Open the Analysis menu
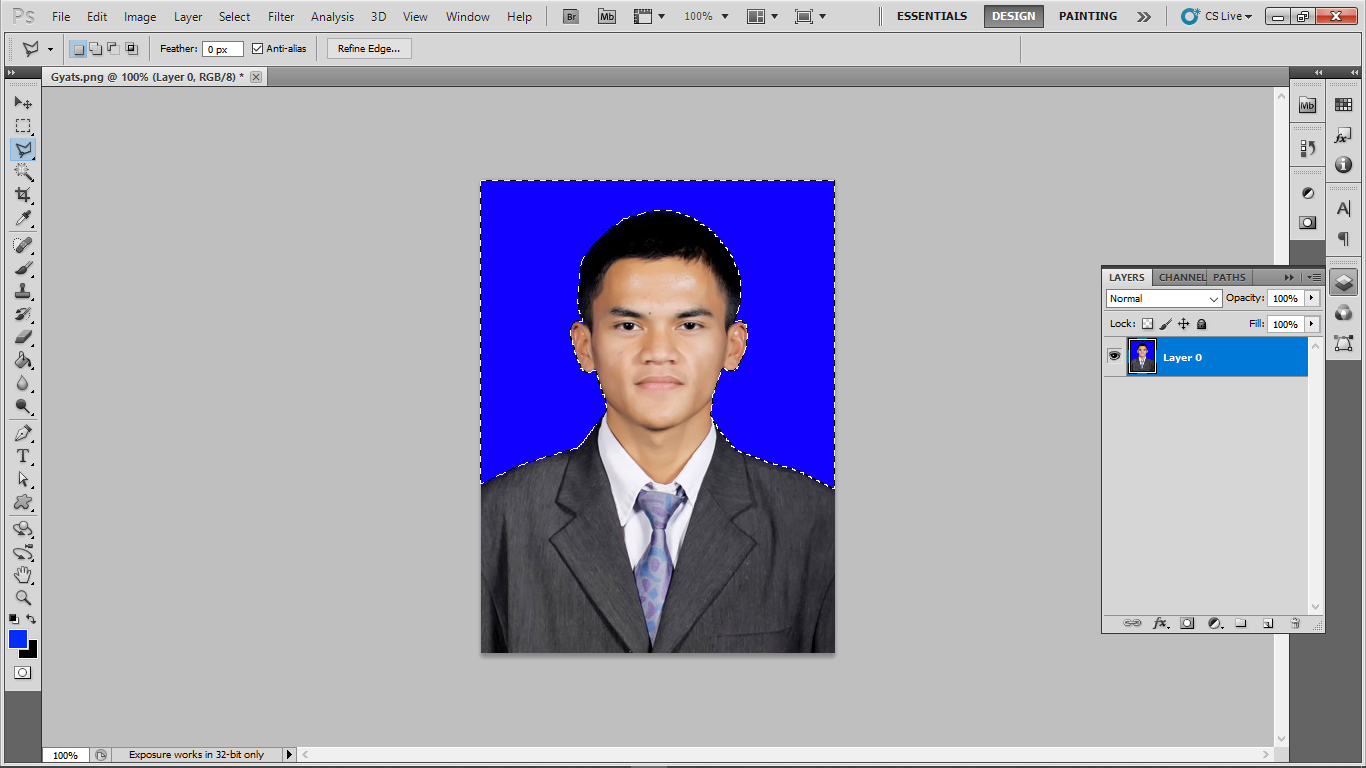This screenshot has height=768, width=1366. (333, 16)
